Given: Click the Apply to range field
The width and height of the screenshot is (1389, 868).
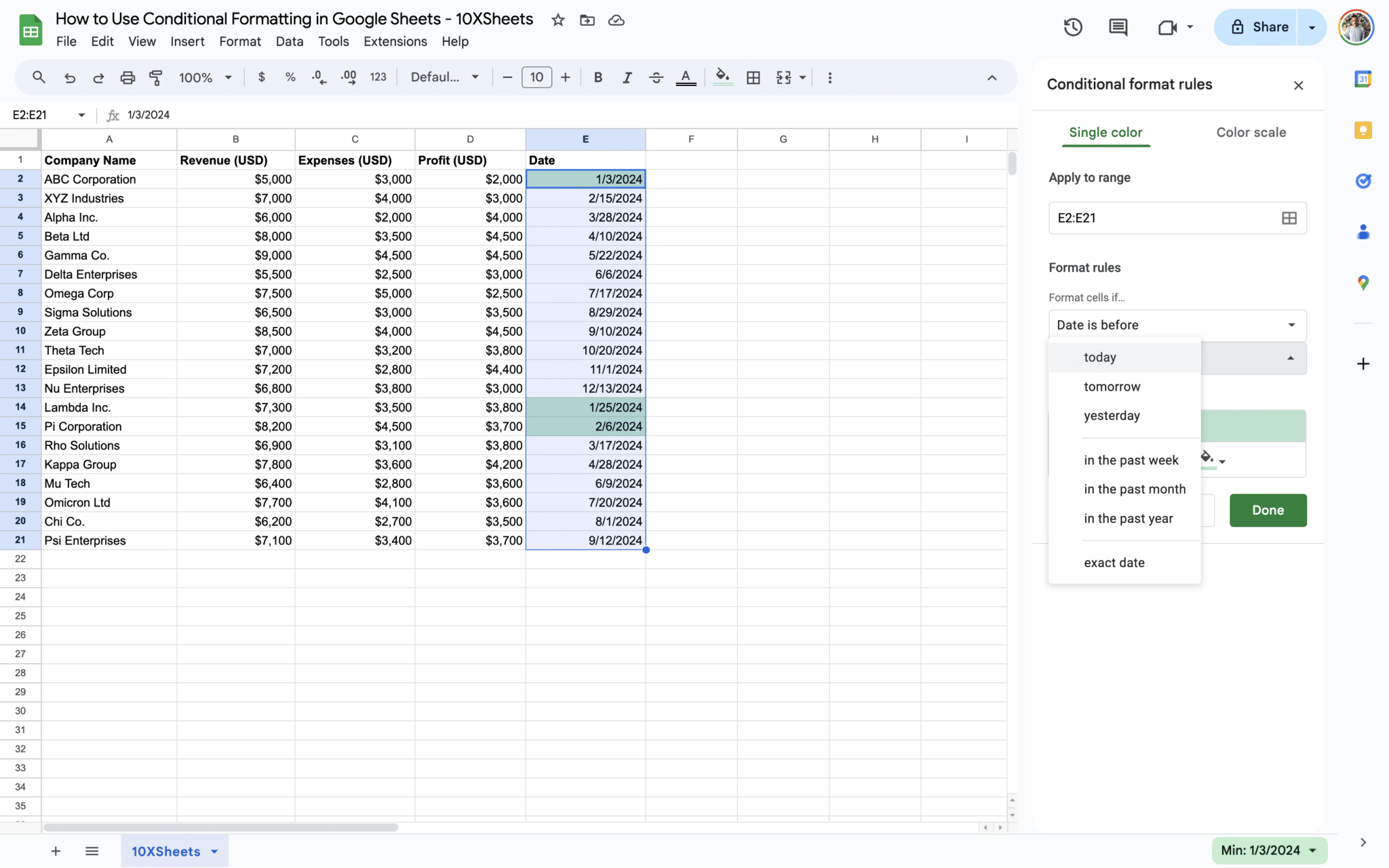Looking at the screenshot, I should 1177,218.
